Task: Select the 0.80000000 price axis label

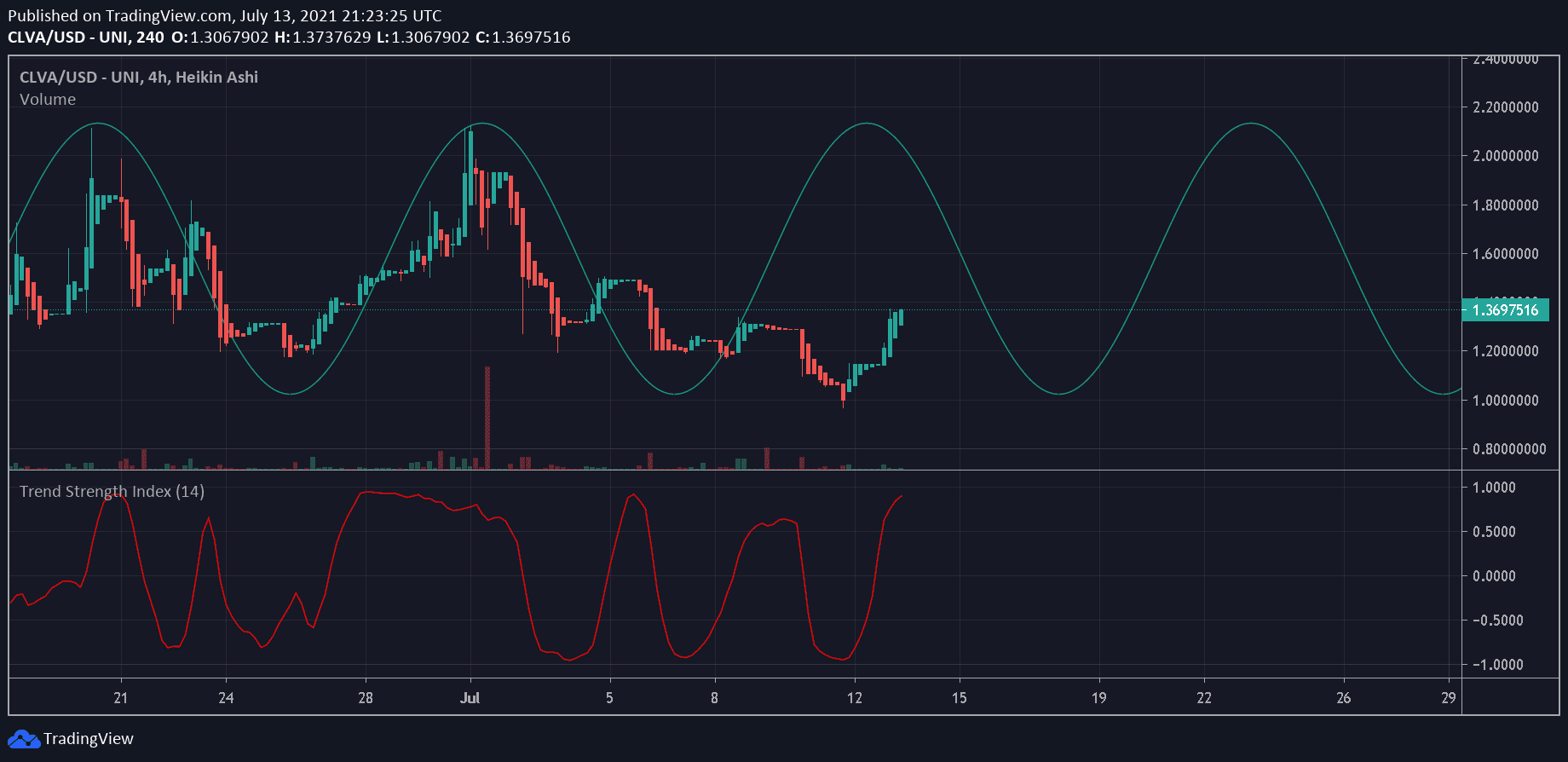Action: [x=1508, y=449]
